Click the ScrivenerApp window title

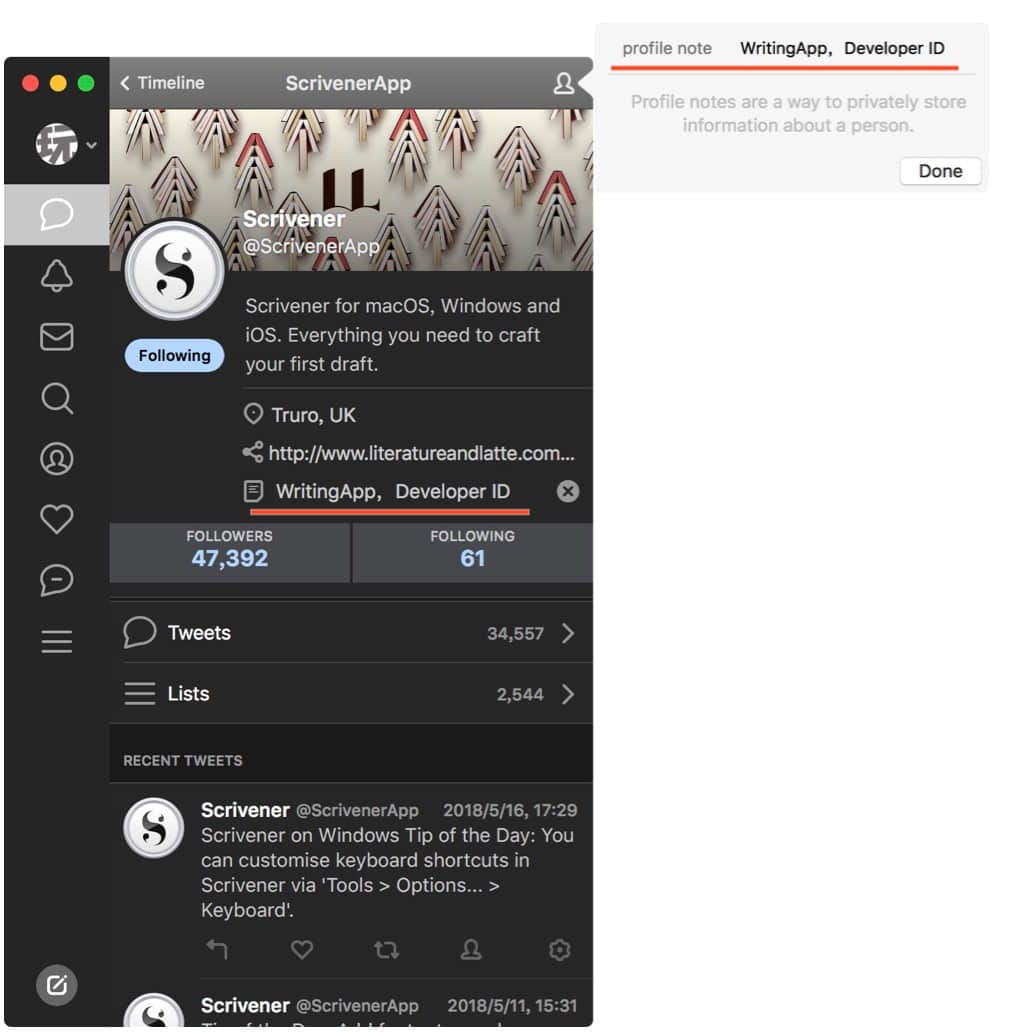coord(348,83)
